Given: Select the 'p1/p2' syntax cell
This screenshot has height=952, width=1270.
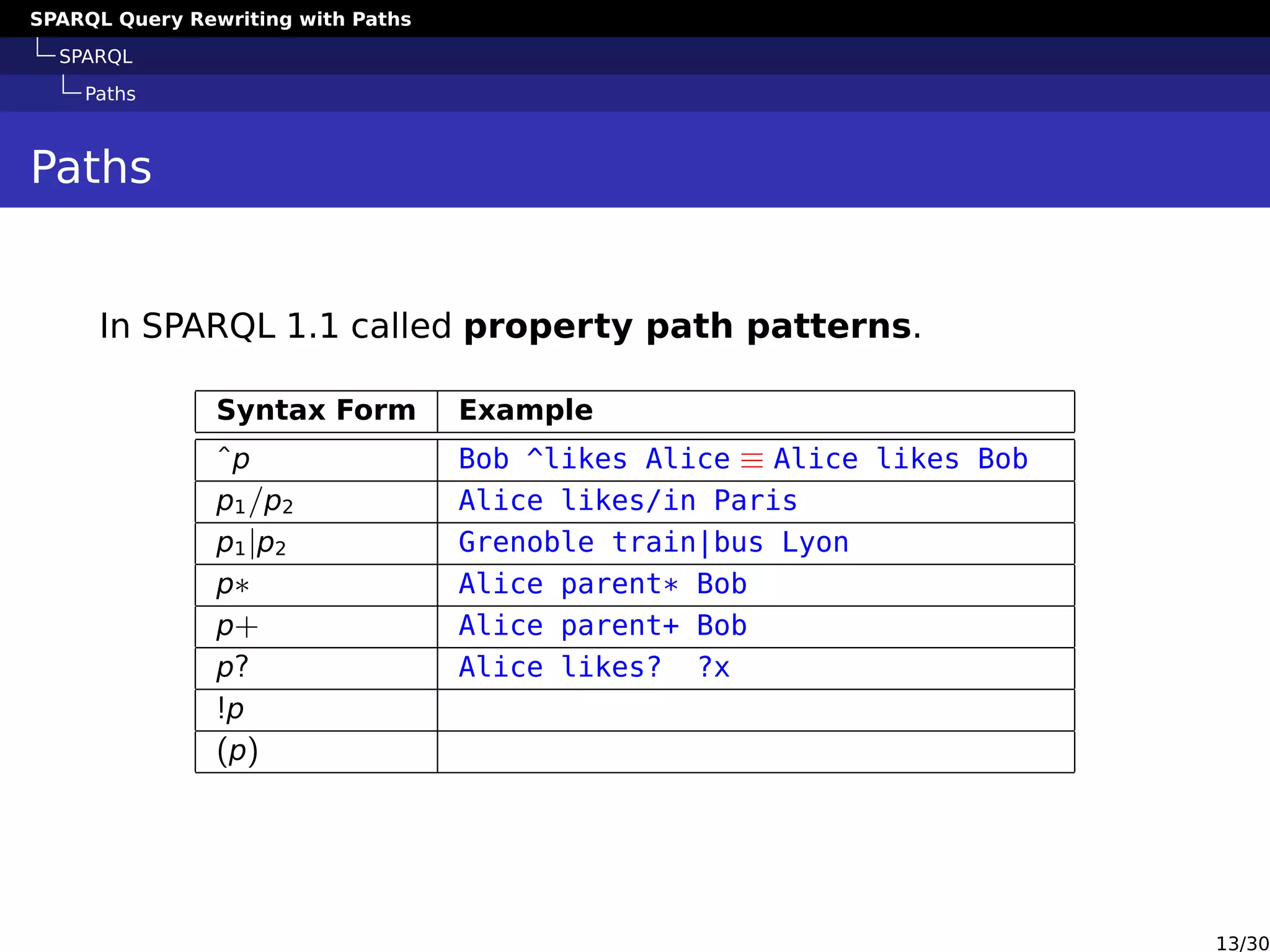Looking at the screenshot, I should coord(316,501).
